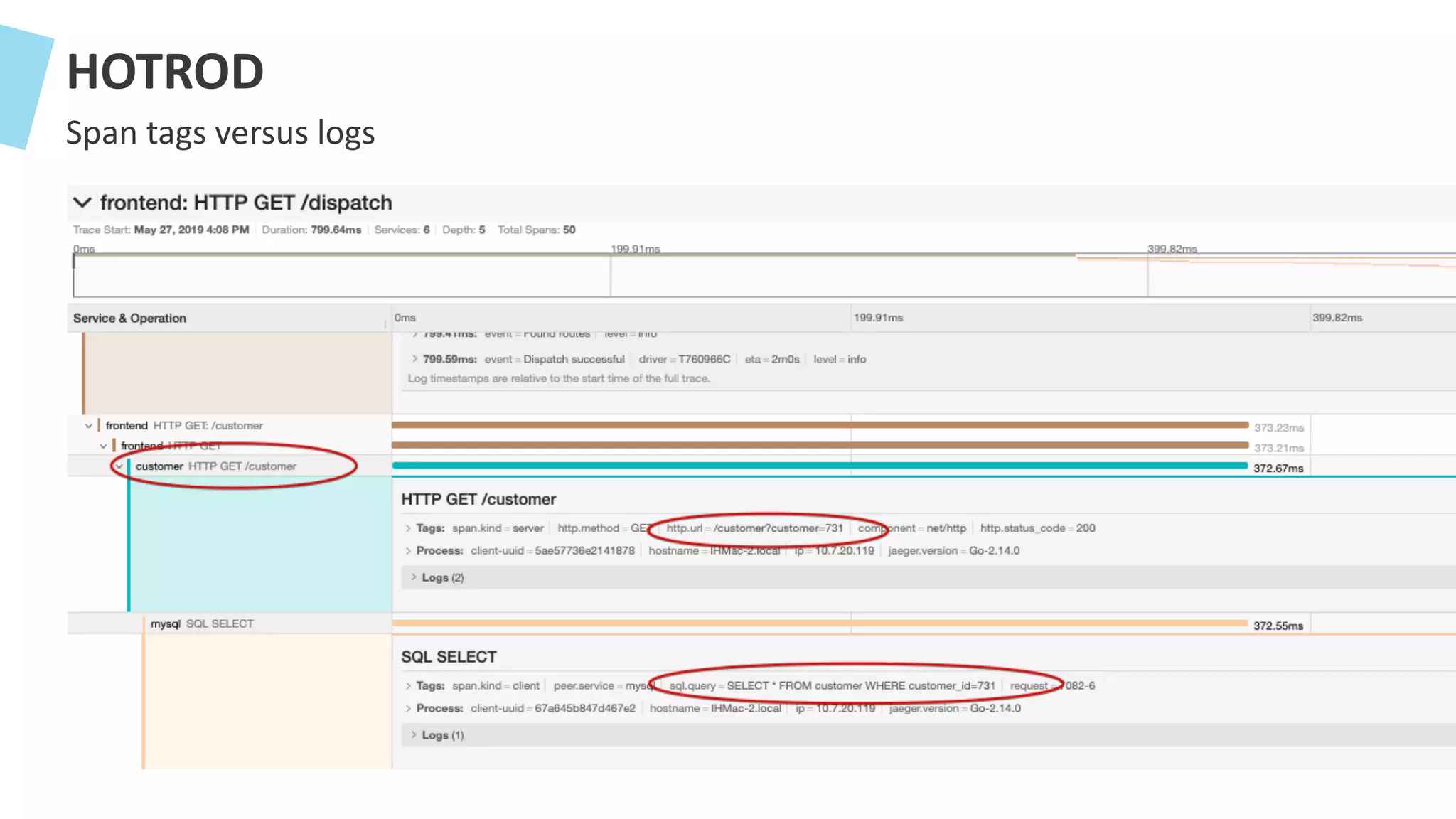Select the frontend HTTP GET: /customer row label

[x=184, y=426]
